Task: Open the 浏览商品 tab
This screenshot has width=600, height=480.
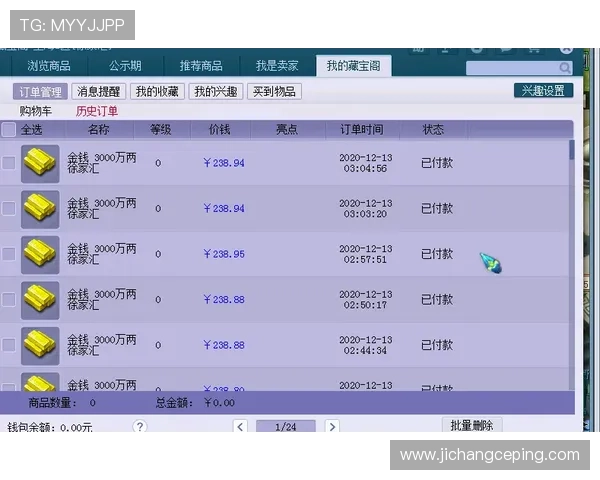Action: [x=49, y=66]
